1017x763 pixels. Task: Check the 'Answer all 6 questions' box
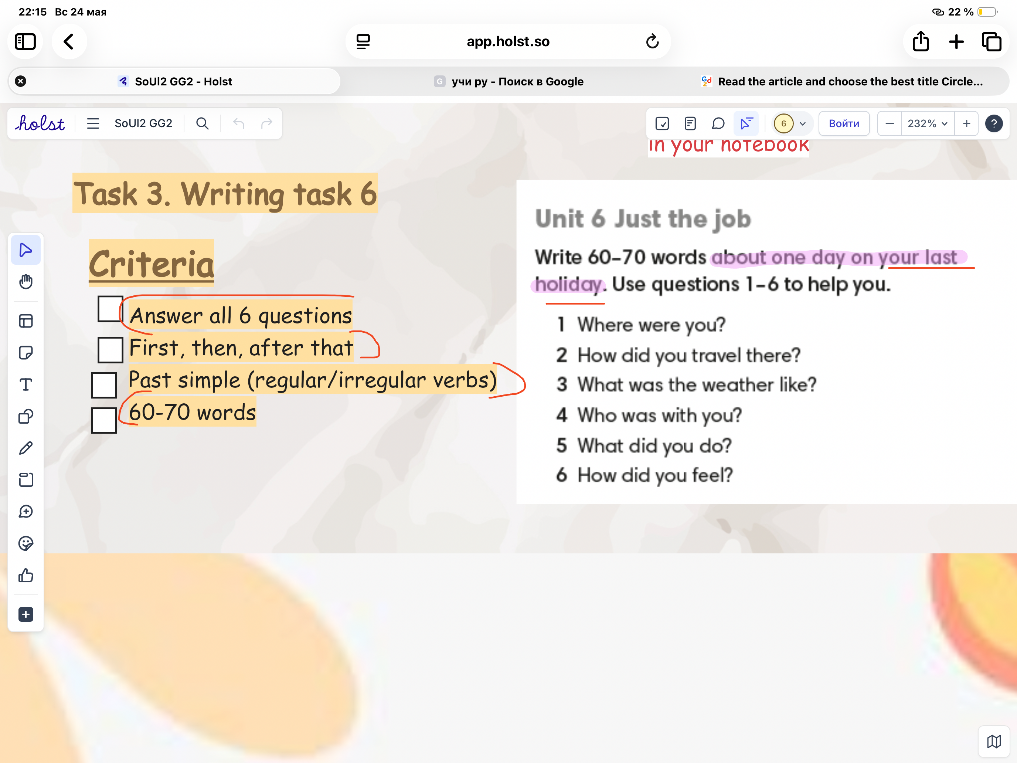(x=110, y=309)
